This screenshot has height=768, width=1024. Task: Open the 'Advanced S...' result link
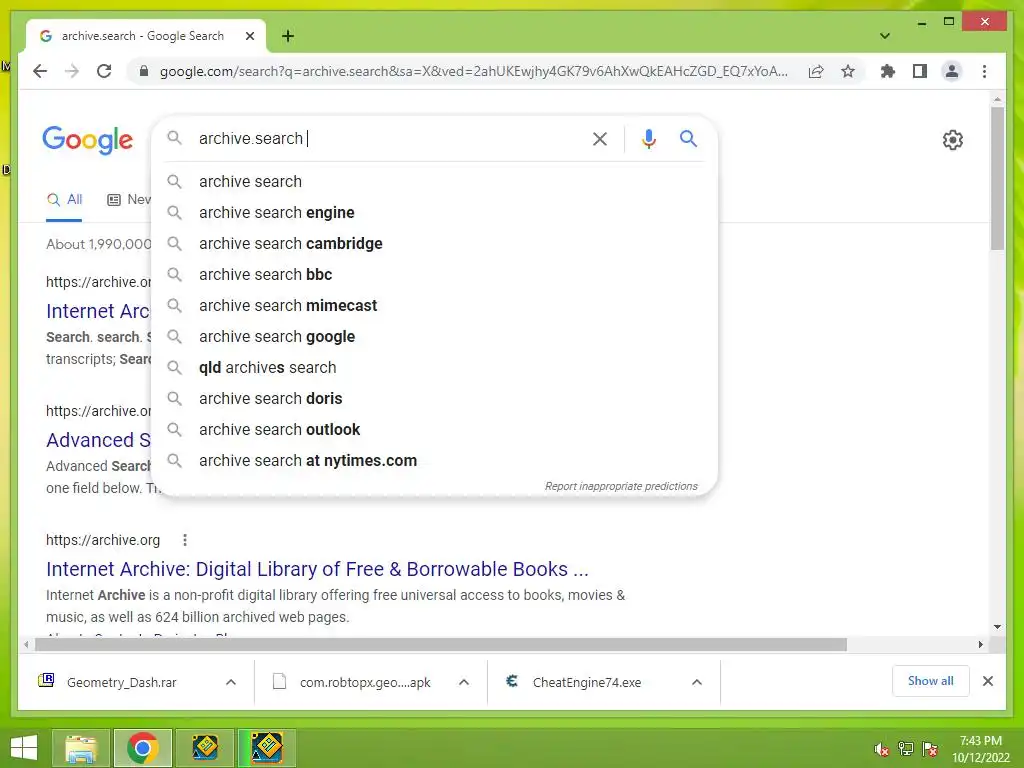coord(98,440)
